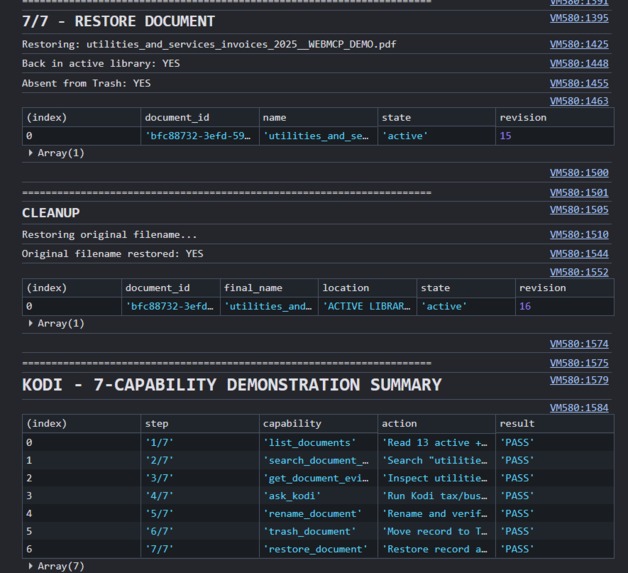Select 'ACTIVE LIBRAR…' location cell
This screenshot has height=573, width=628.
point(366,307)
